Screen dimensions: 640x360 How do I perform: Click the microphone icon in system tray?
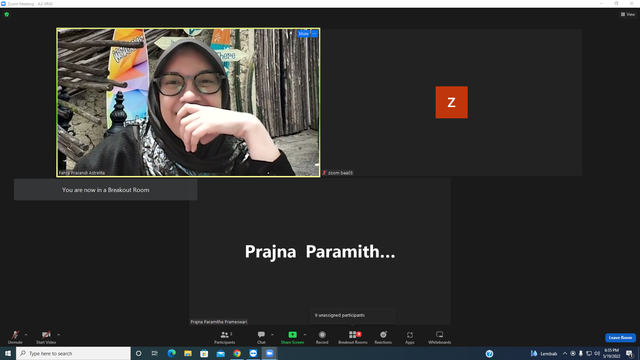tap(581, 353)
